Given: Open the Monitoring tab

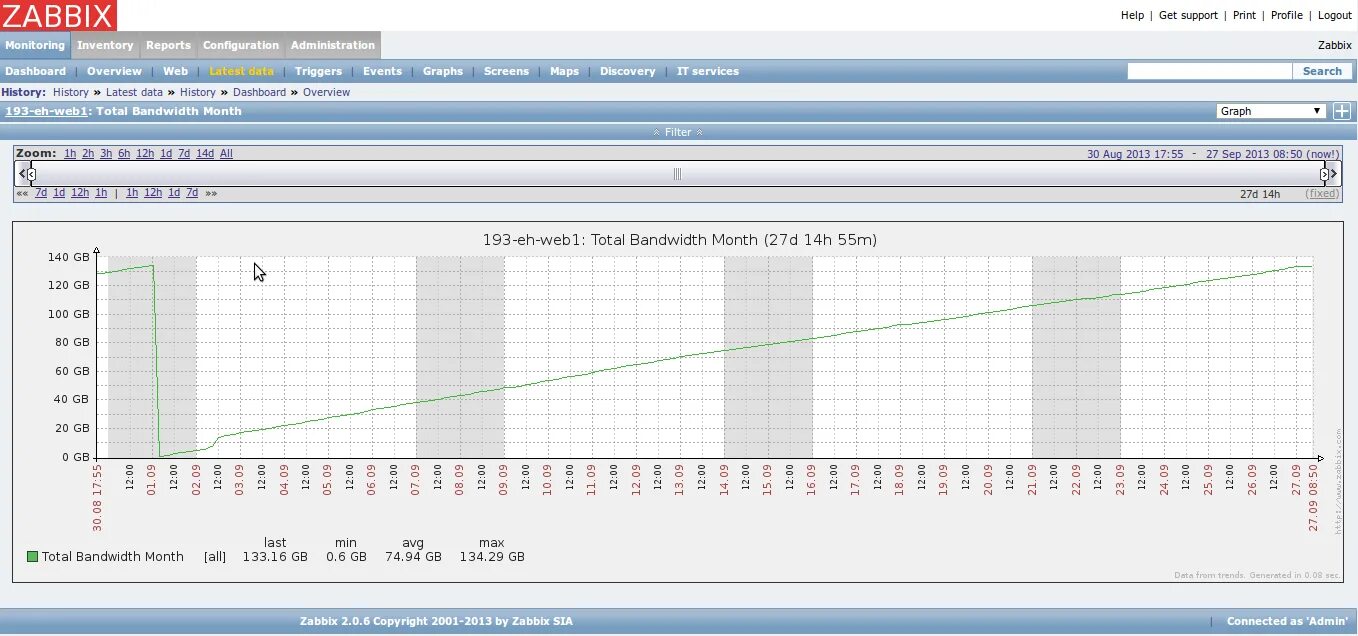Looking at the screenshot, I should (35, 45).
